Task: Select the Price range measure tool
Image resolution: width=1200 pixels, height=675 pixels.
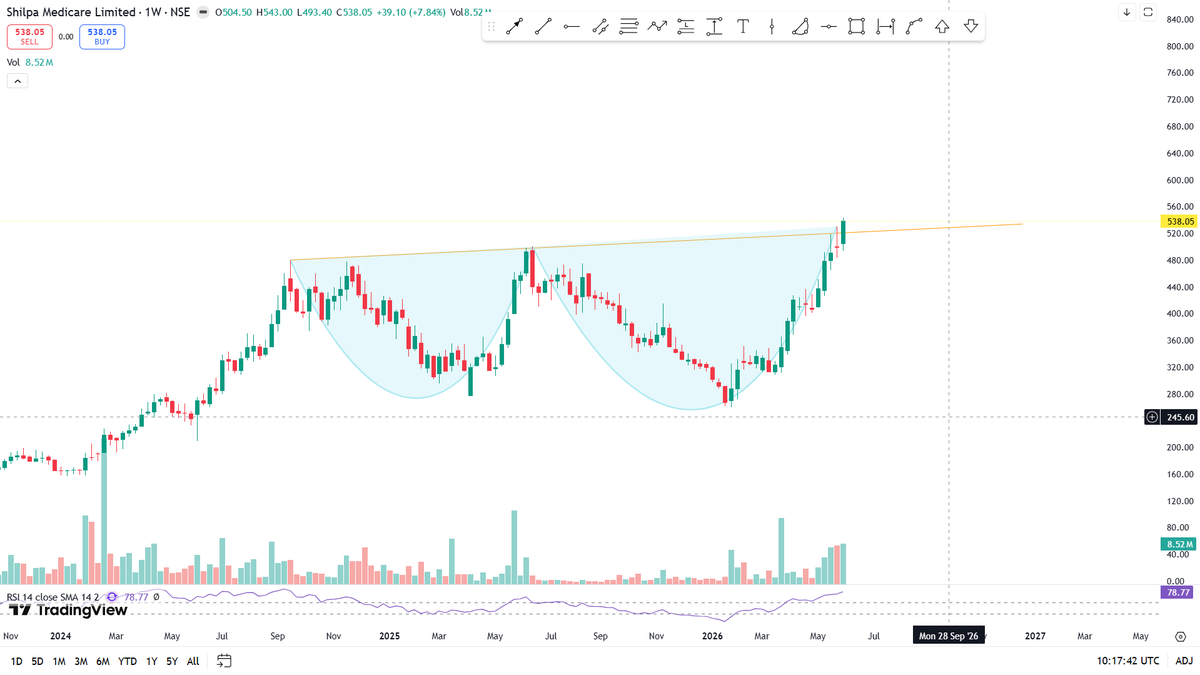Action: [x=714, y=27]
